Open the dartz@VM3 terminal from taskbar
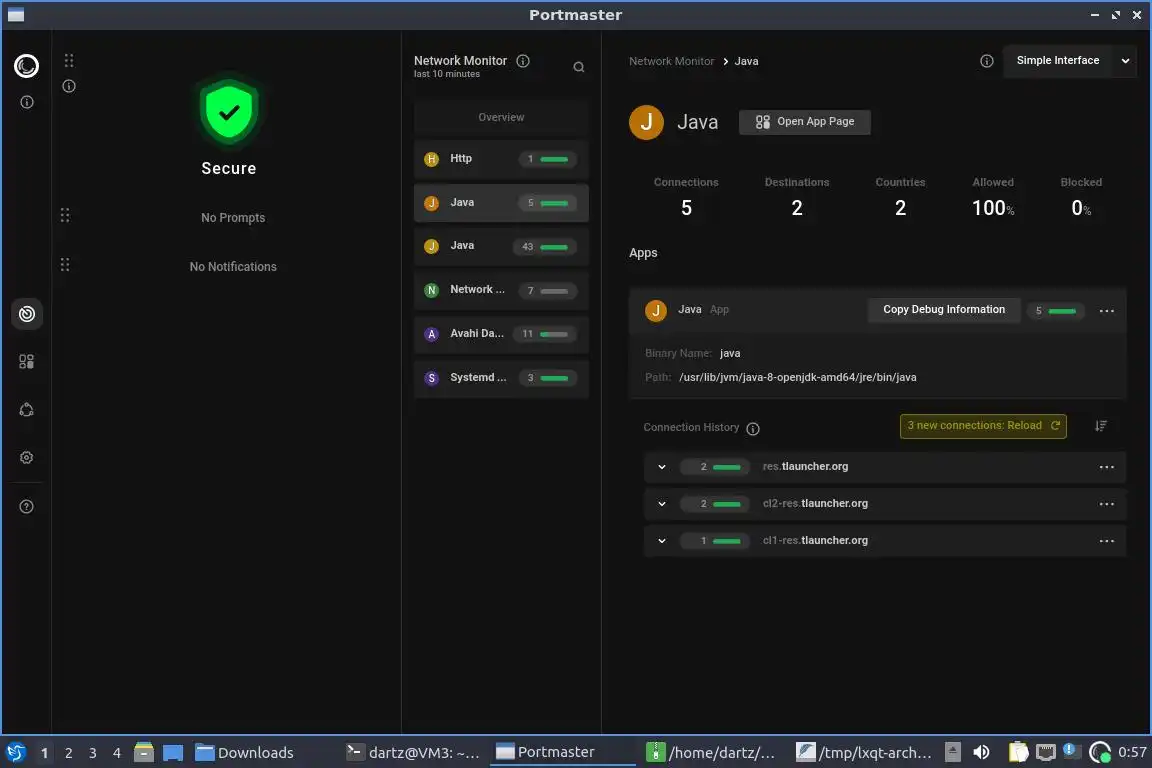Screen dimensions: 1152x768 coord(413,753)
